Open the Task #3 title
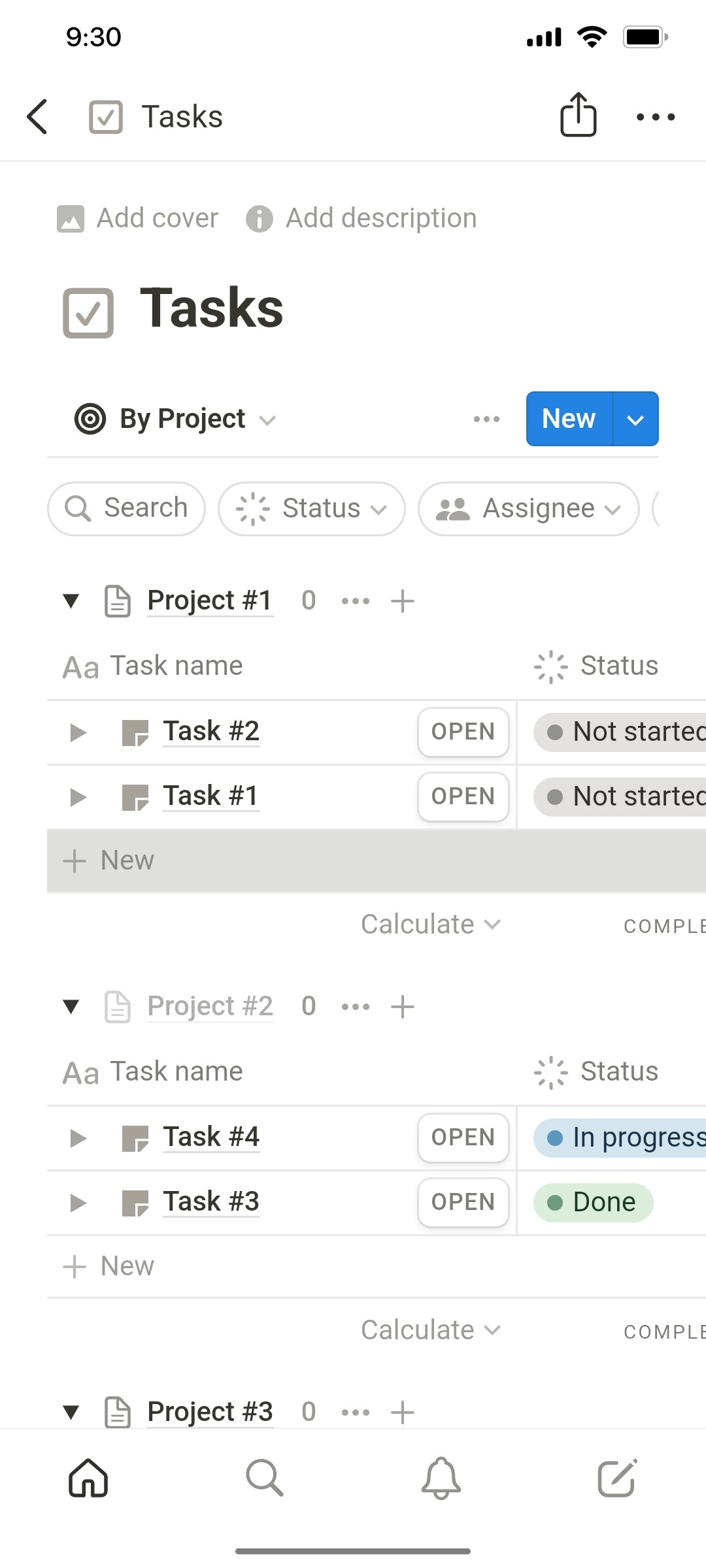 [x=211, y=1201]
